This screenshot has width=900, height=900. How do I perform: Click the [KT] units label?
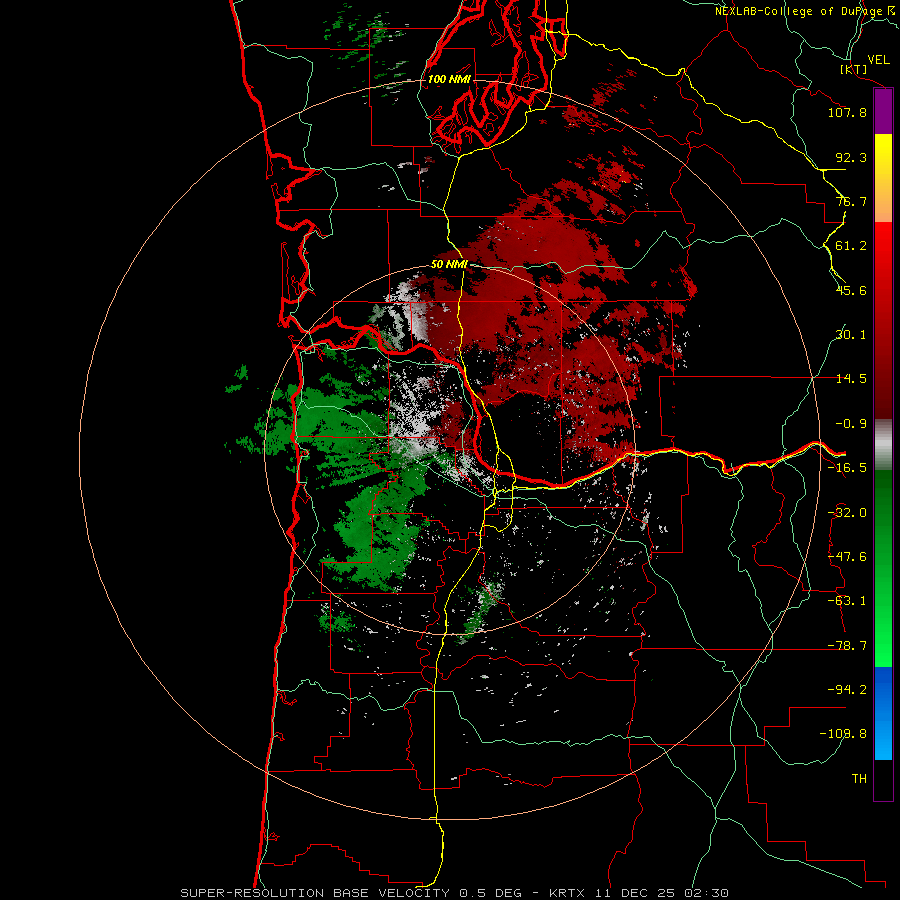[854, 69]
